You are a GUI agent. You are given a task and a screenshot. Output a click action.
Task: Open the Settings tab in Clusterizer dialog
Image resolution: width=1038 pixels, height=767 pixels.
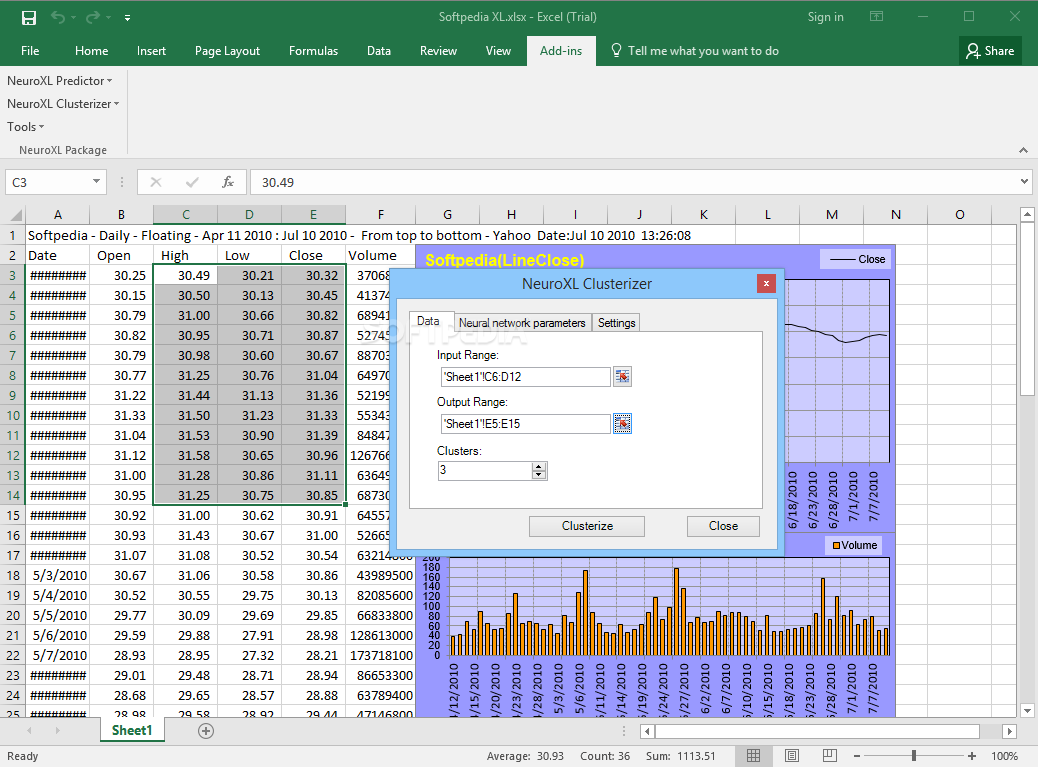[616, 323]
